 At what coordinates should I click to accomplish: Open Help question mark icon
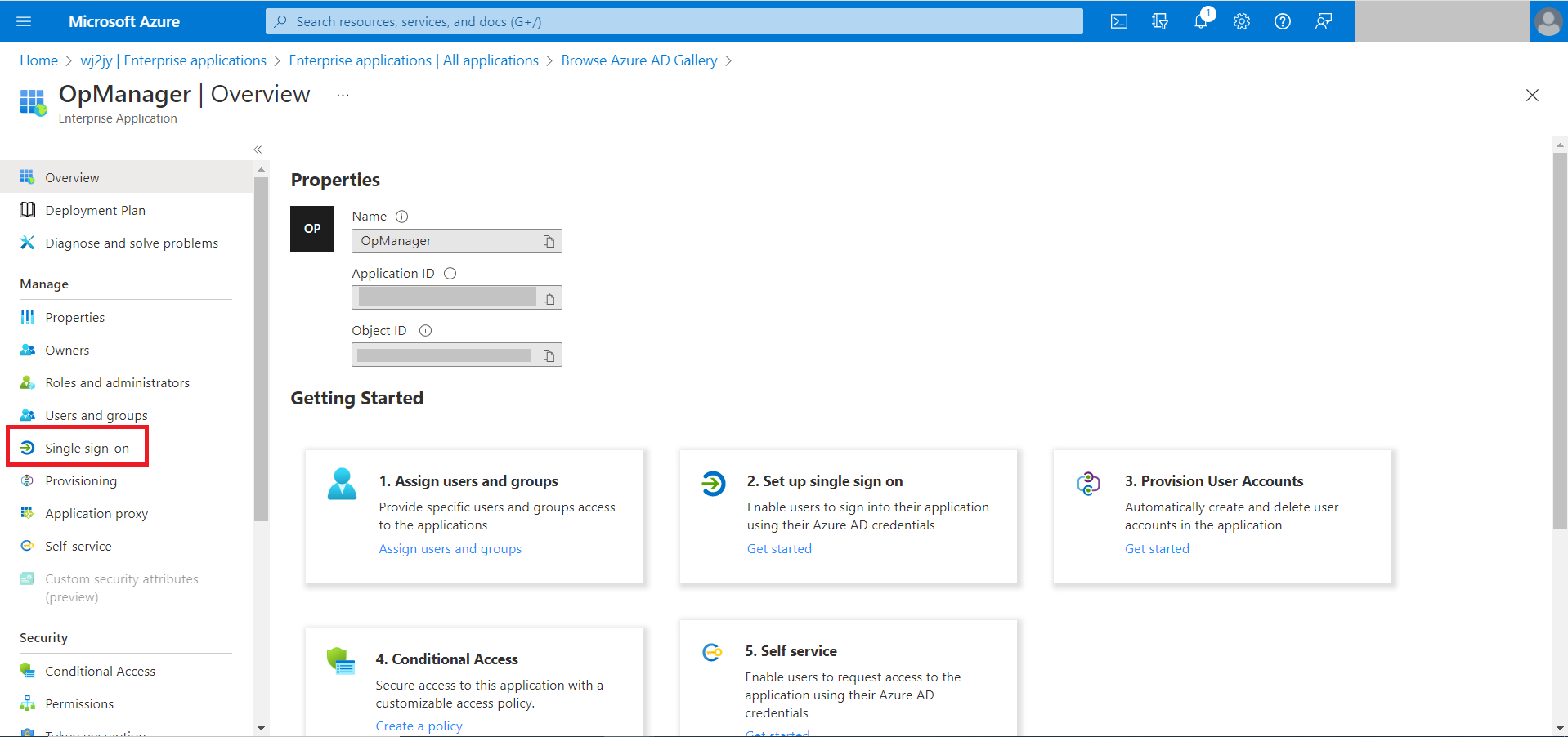(1283, 21)
